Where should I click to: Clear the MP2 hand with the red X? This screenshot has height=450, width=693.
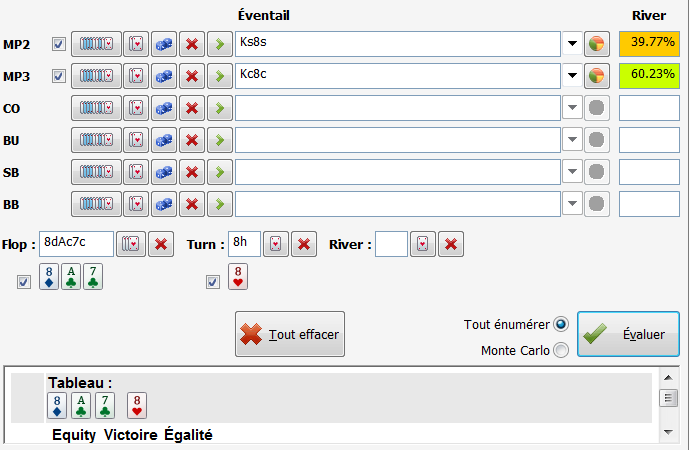click(x=192, y=44)
